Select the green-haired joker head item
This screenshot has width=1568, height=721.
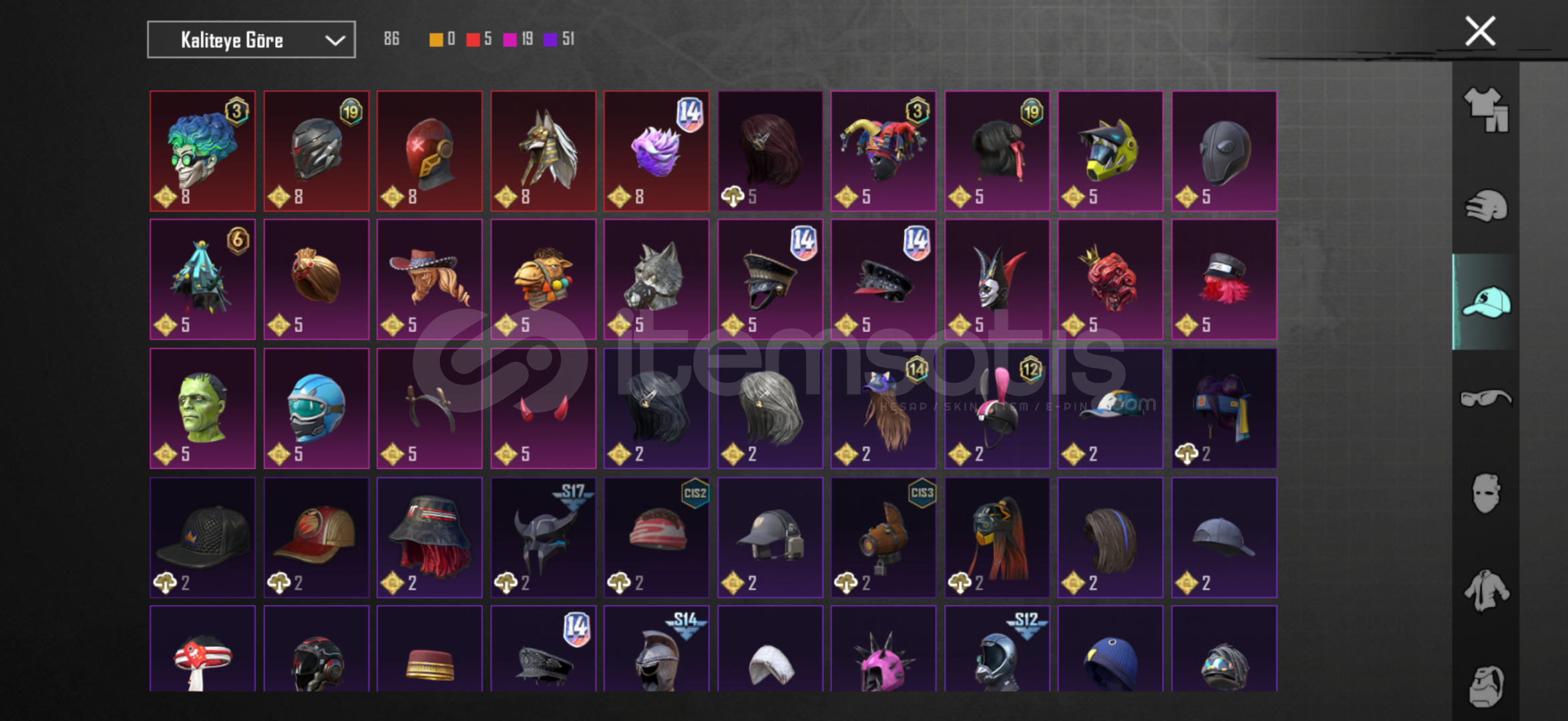coord(202,151)
